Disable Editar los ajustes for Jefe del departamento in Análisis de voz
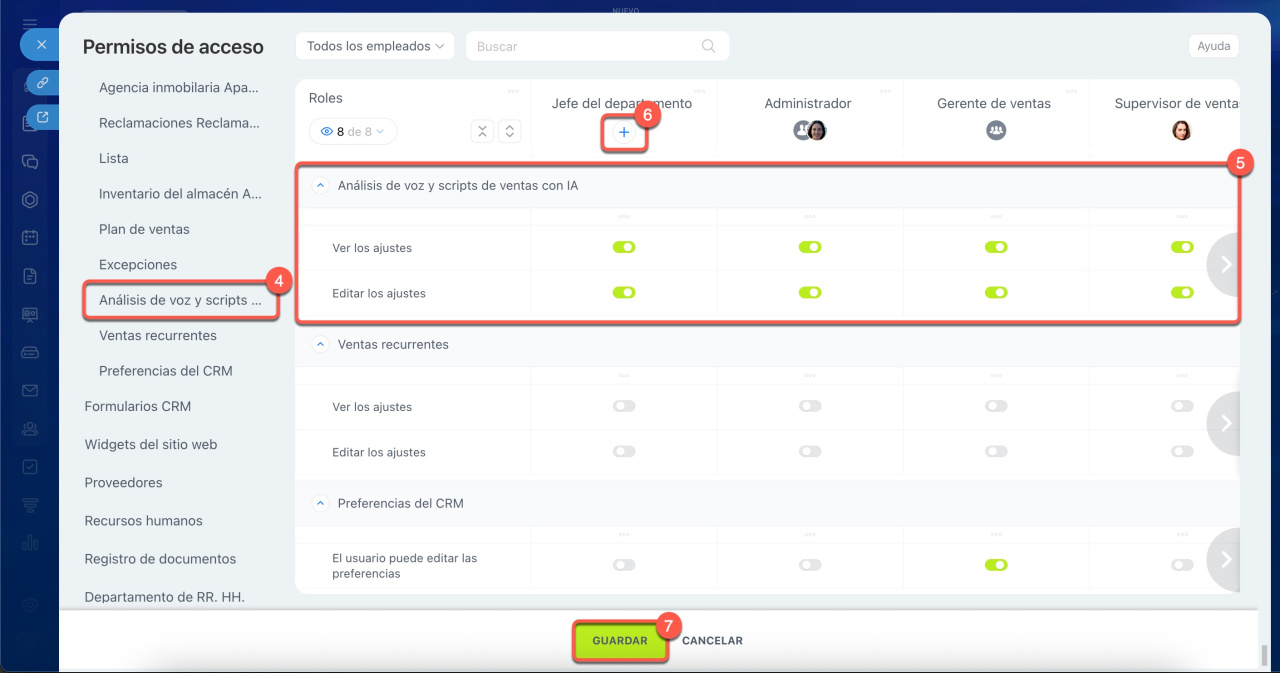The height and width of the screenshot is (673, 1280). point(624,293)
